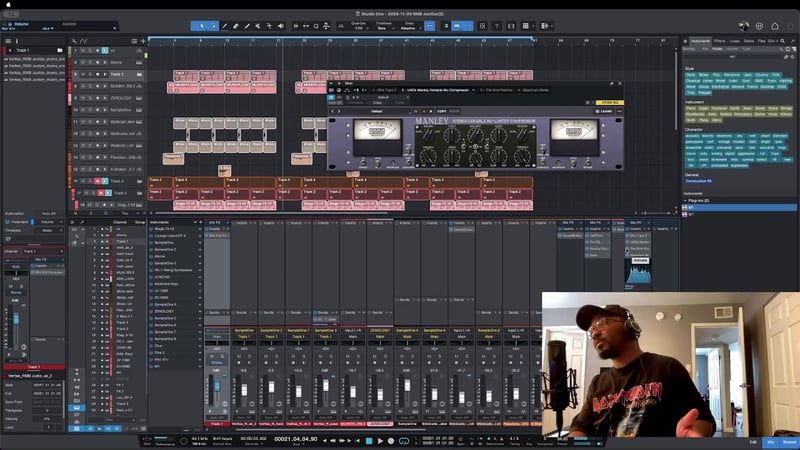
Task: Switch to the Files browser tab
Action: [761, 41]
